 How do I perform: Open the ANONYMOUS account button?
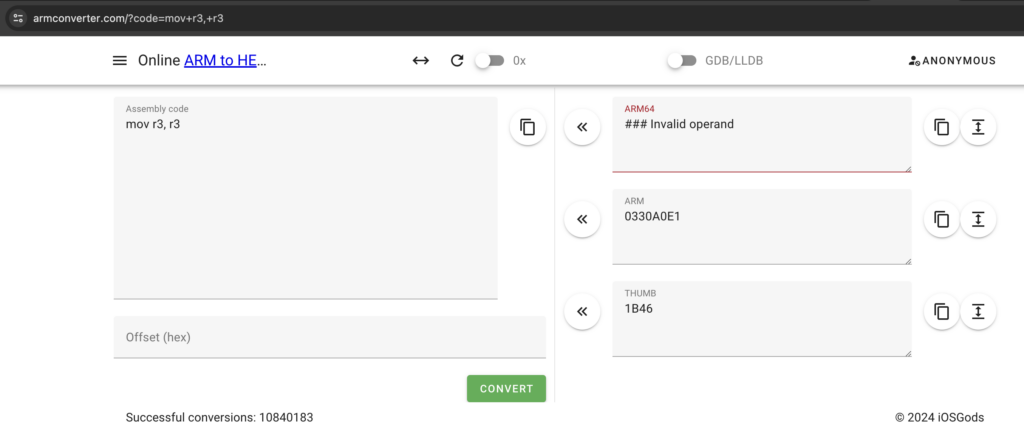(952, 61)
